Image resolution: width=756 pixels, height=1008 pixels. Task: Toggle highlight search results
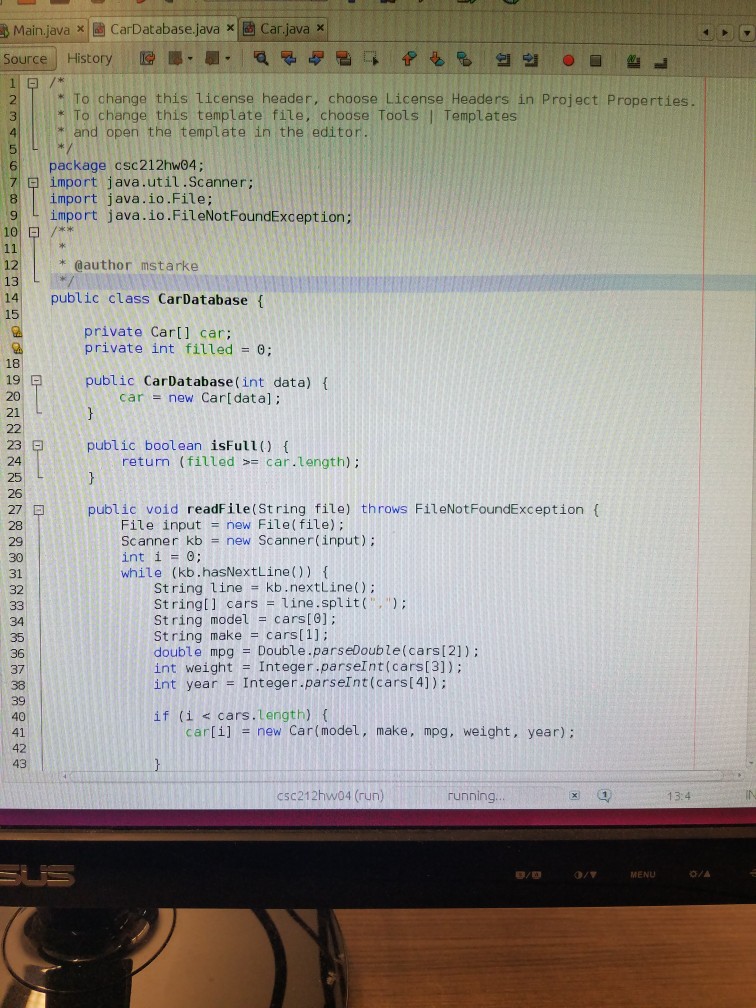[343, 59]
